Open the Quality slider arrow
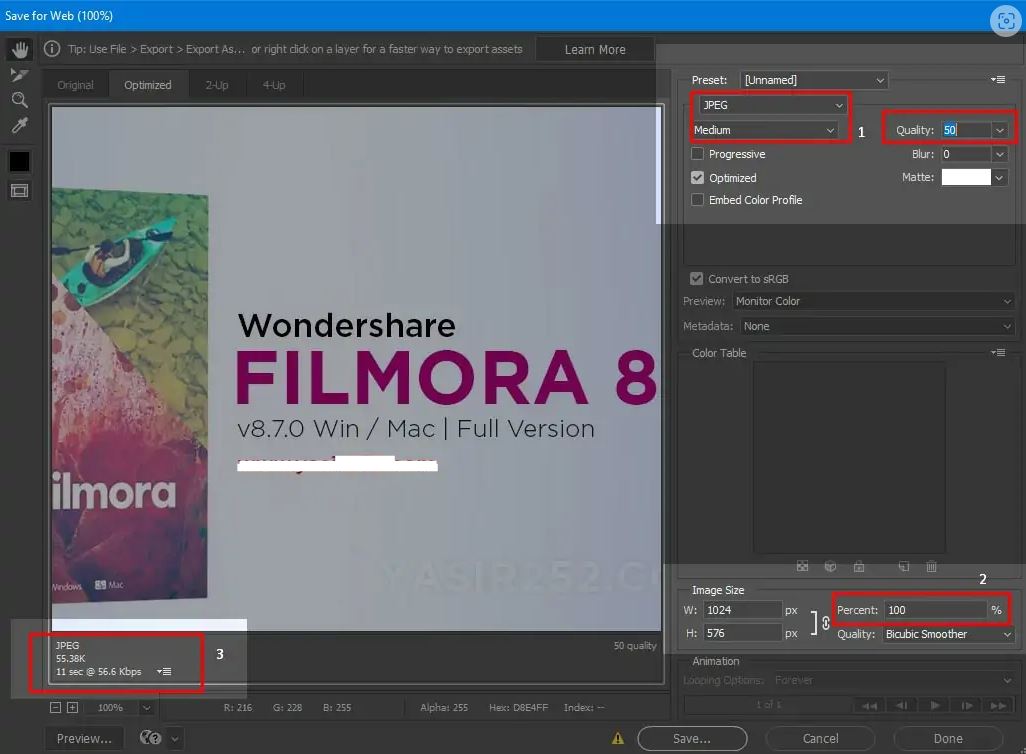This screenshot has height=754, width=1026. click(1000, 130)
